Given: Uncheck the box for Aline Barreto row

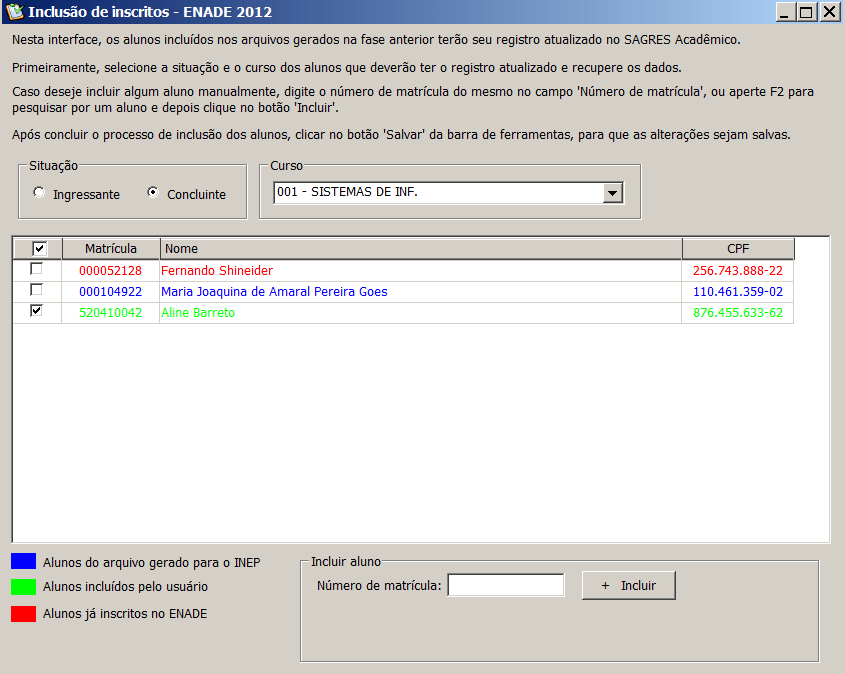Looking at the screenshot, I should [x=36, y=311].
